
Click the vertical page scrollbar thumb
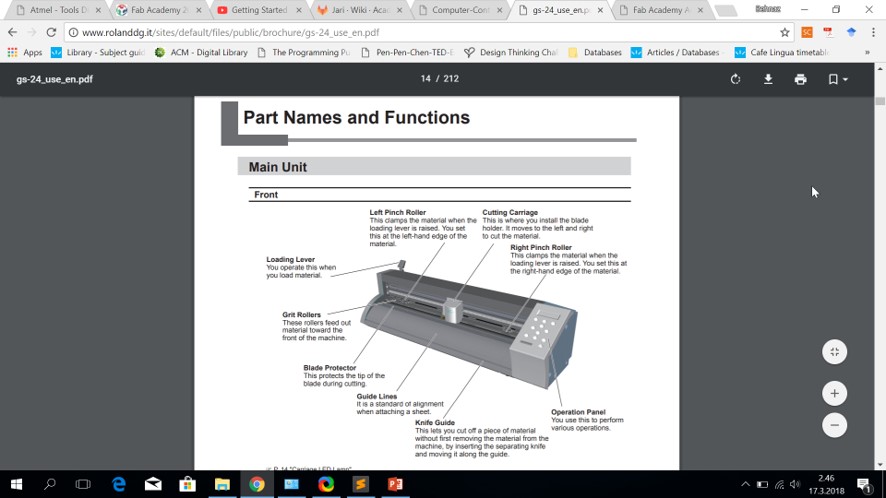tap(880, 101)
